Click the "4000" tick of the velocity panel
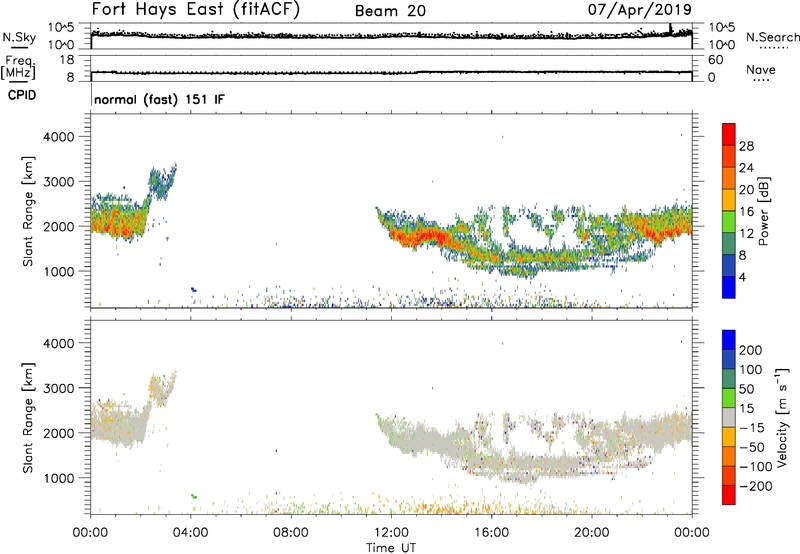 [58, 343]
